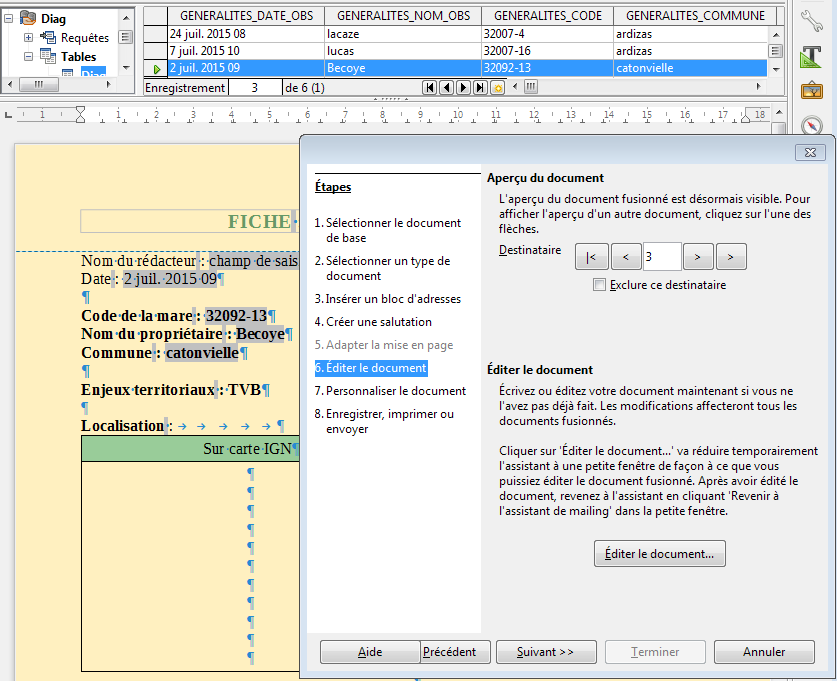The image size is (837, 681).
Task: Select step 1 Sélectionner le document de base
Action: click(388, 230)
